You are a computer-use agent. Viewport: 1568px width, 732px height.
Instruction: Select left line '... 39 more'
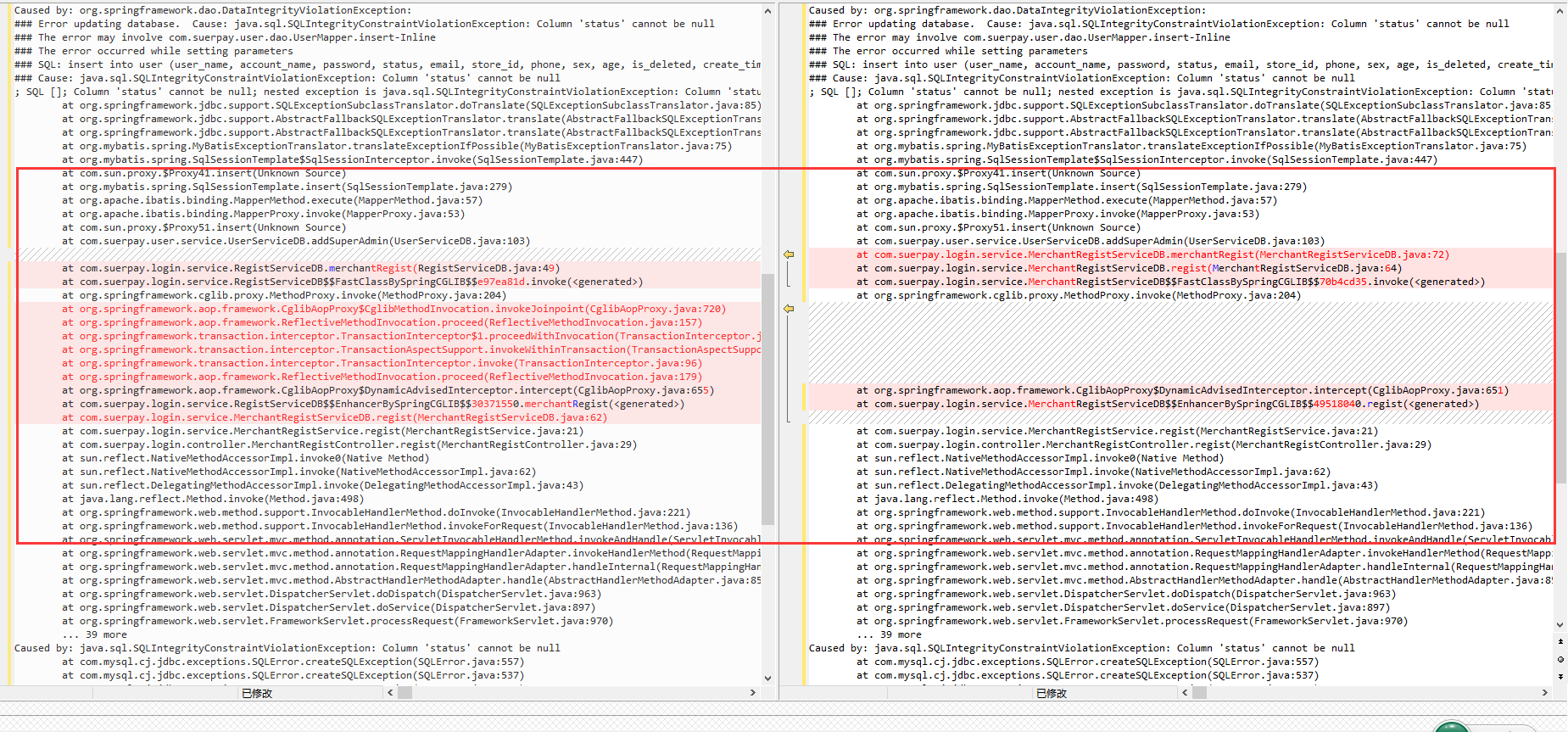point(94,634)
